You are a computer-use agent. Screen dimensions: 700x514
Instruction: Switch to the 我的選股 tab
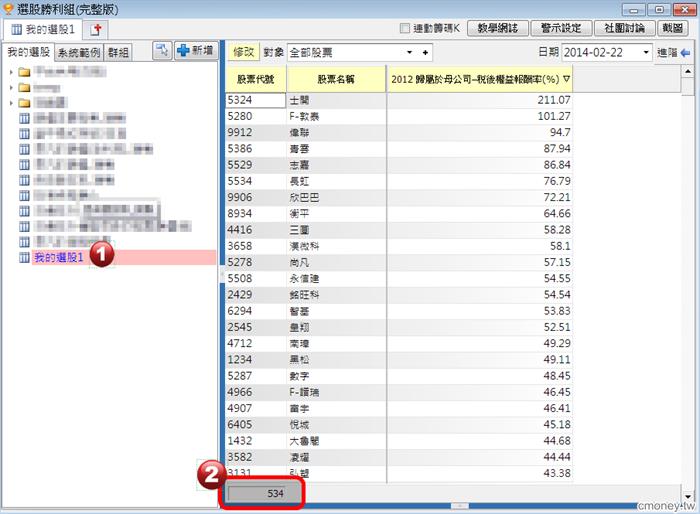tap(29, 52)
